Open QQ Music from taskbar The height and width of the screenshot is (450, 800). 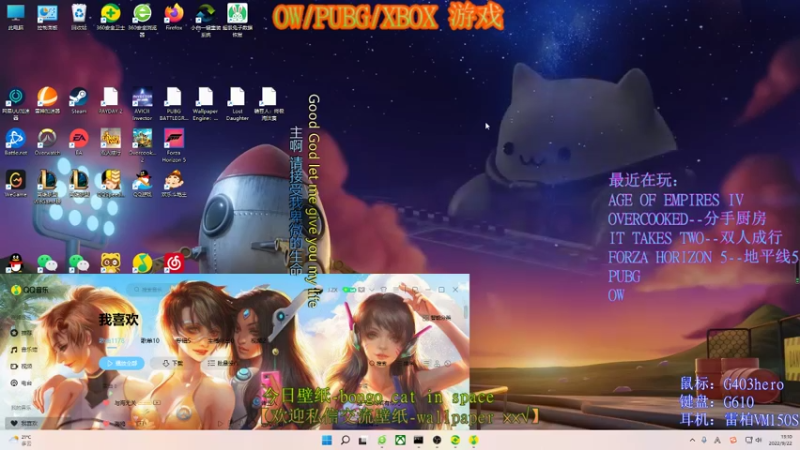coord(473,440)
